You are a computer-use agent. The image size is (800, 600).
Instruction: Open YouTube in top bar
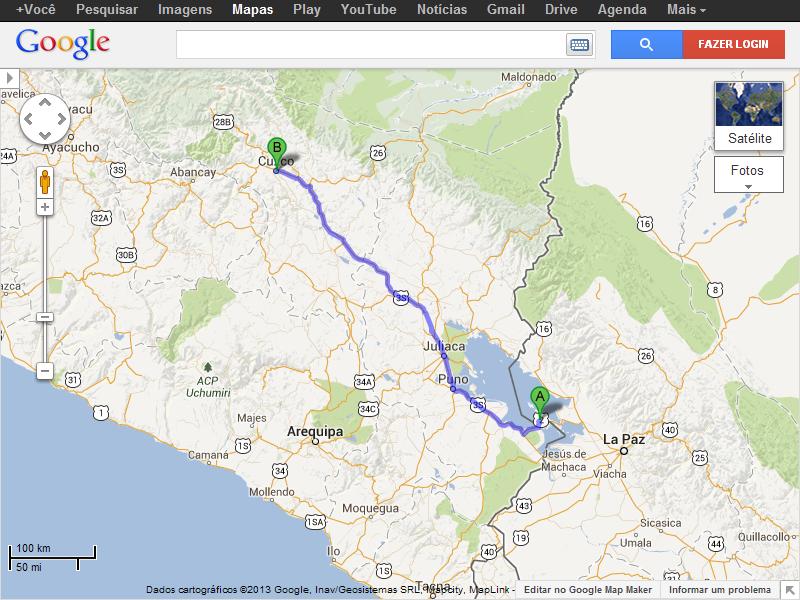(x=368, y=10)
